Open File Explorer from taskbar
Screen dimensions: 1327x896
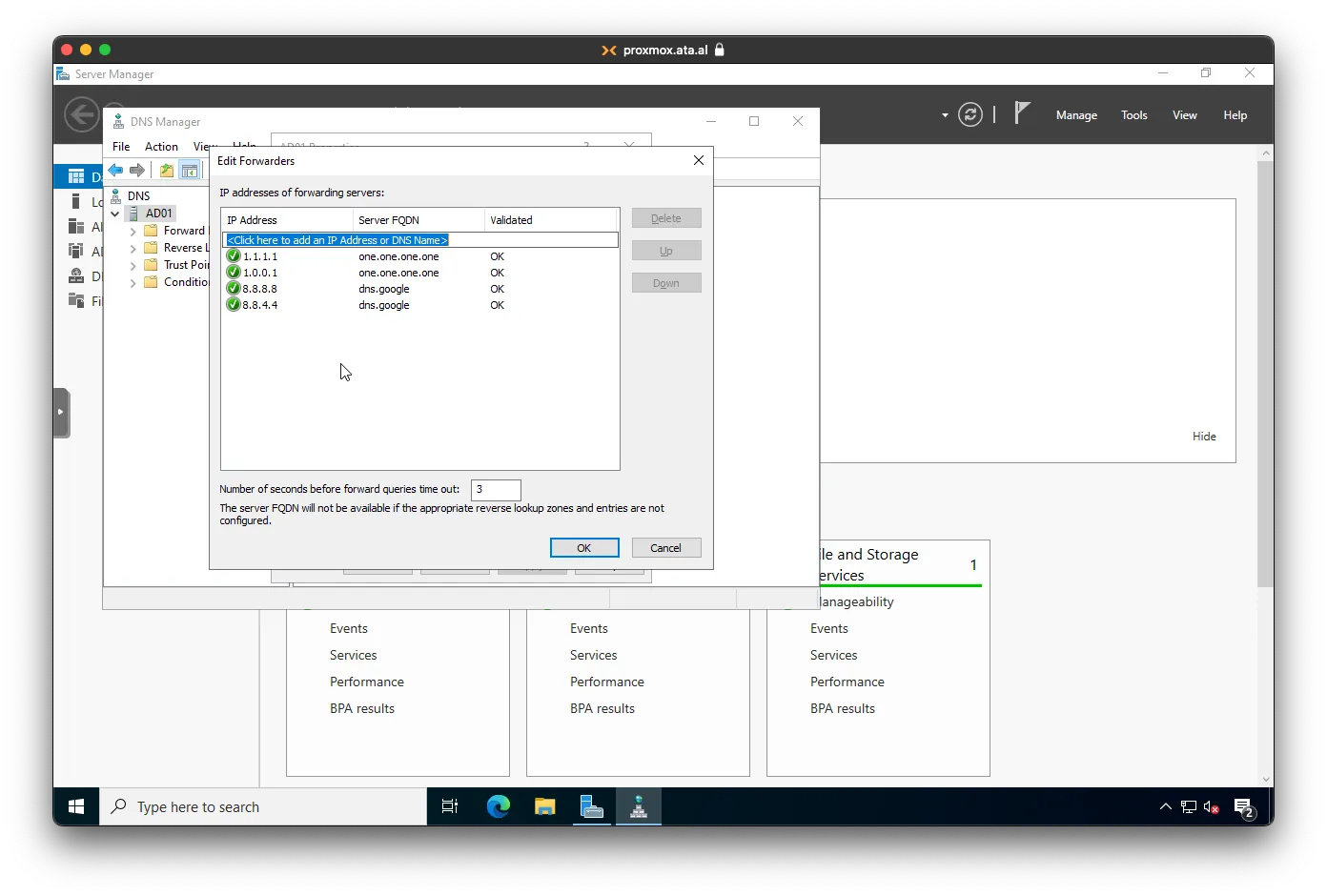point(544,806)
